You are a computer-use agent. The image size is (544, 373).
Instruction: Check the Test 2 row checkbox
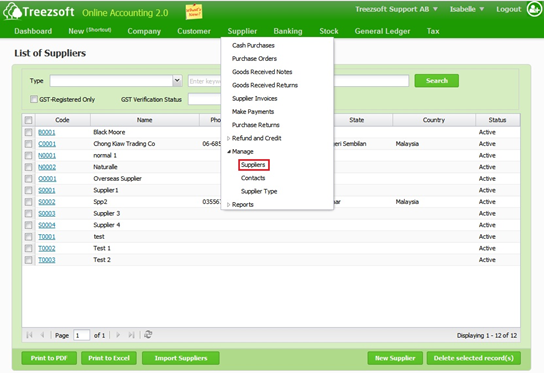(x=28, y=260)
